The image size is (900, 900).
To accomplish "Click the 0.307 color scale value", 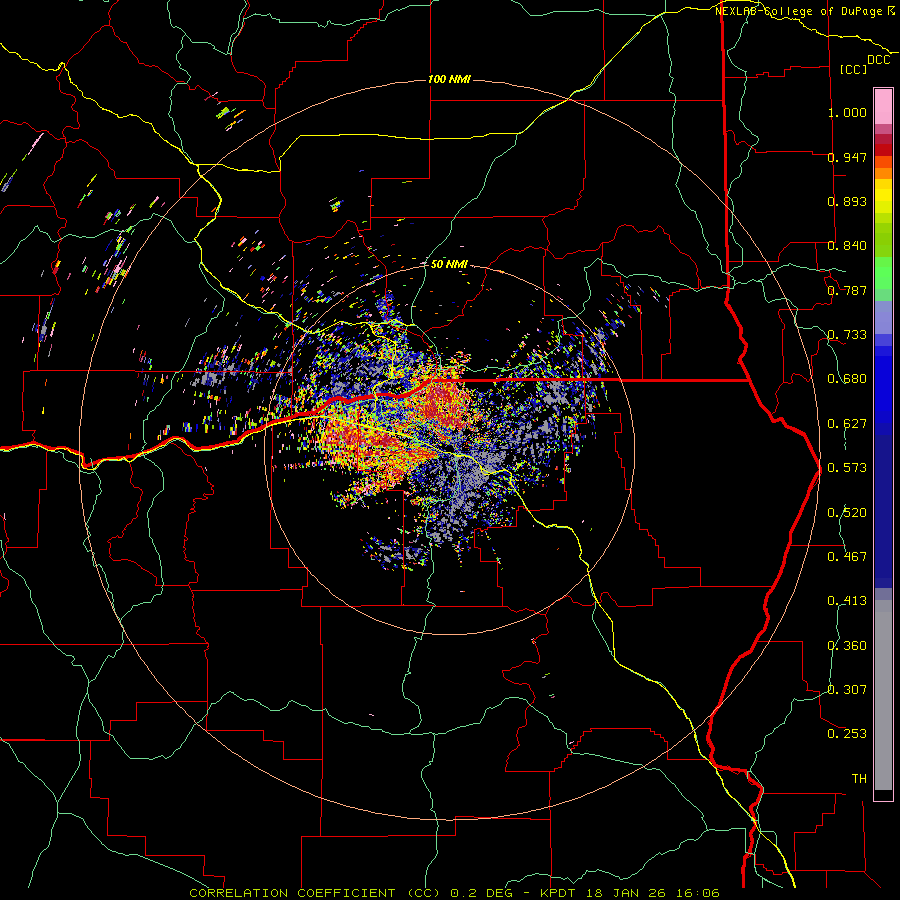I will [x=847, y=690].
